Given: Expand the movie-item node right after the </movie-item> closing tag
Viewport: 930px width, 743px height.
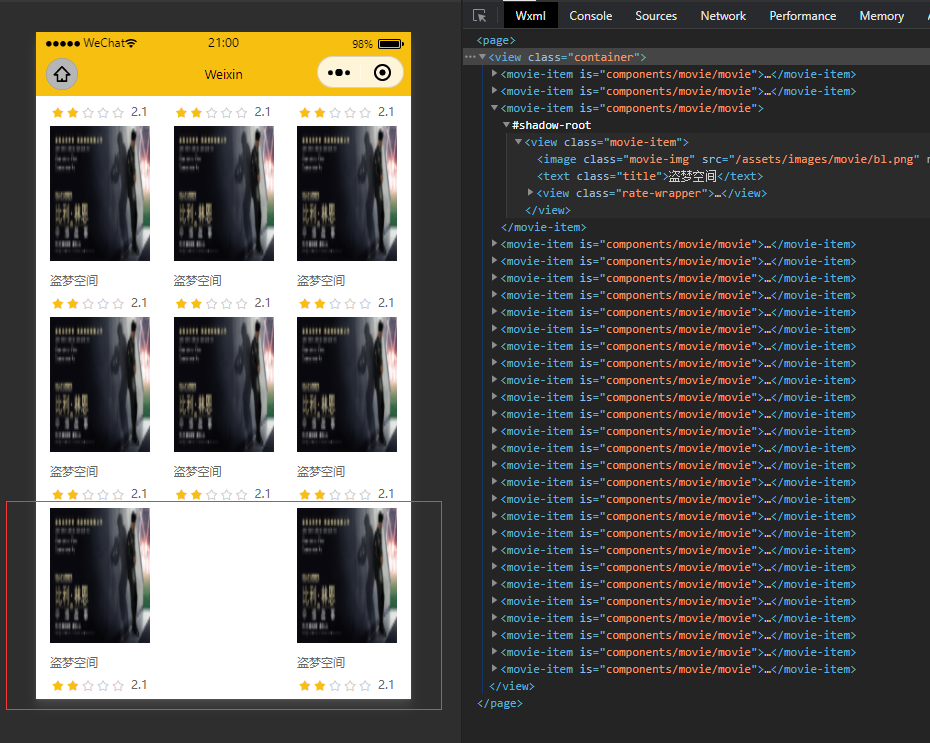Looking at the screenshot, I should pyautogui.click(x=494, y=244).
